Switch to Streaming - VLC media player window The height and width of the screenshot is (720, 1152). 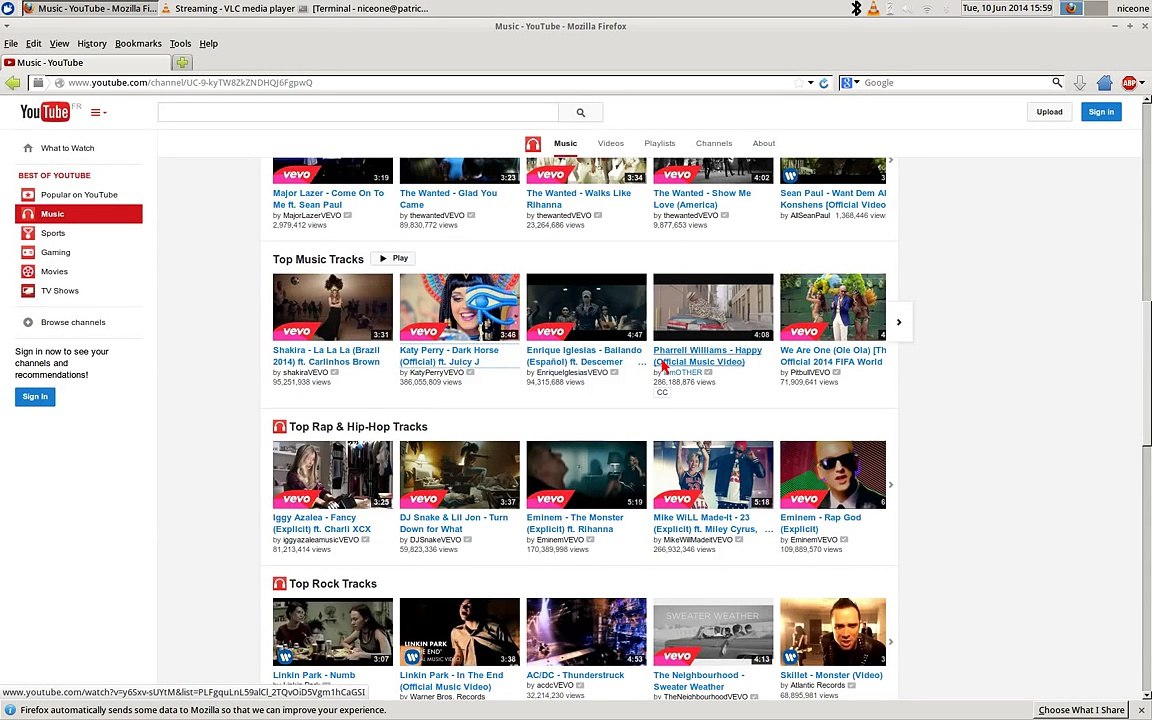227,8
